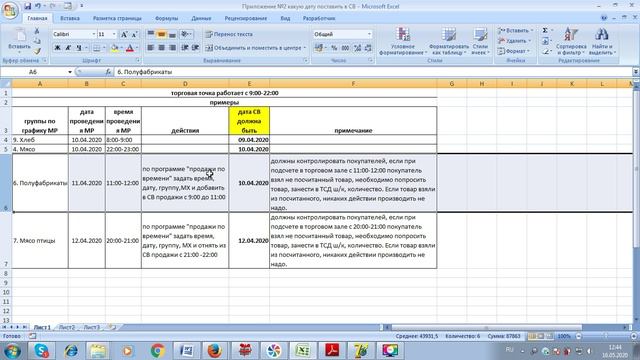640x360 pixels.
Task: Align text to top
Action: pos(151,34)
